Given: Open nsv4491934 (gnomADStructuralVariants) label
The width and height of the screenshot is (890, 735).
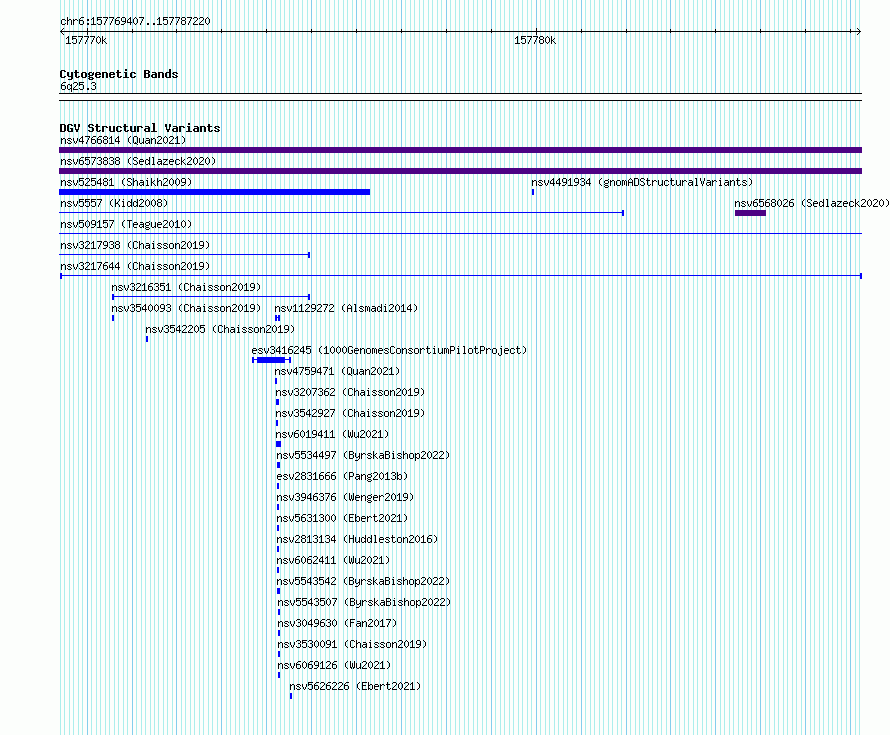Looking at the screenshot, I should (642, 182).
